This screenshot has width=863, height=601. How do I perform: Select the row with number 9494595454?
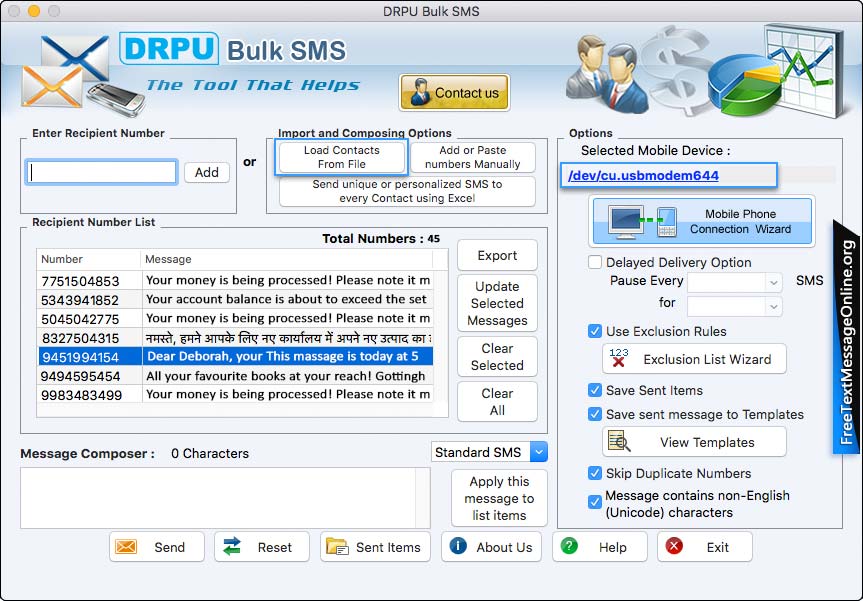pyautogui.click(x=236, y=376)
